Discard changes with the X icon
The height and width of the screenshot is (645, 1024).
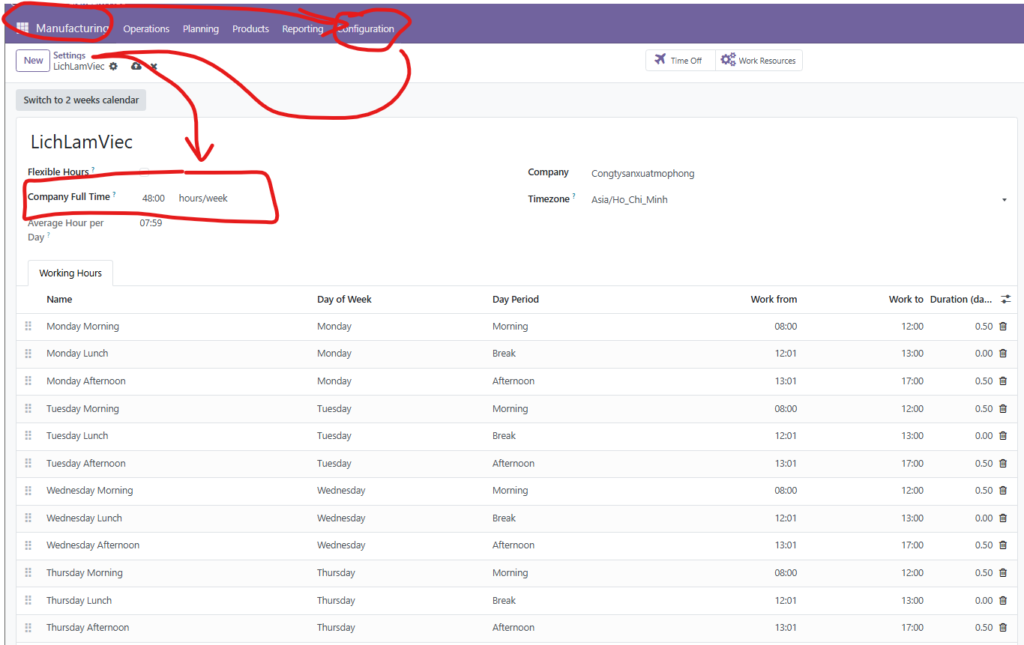pos(154,67)
